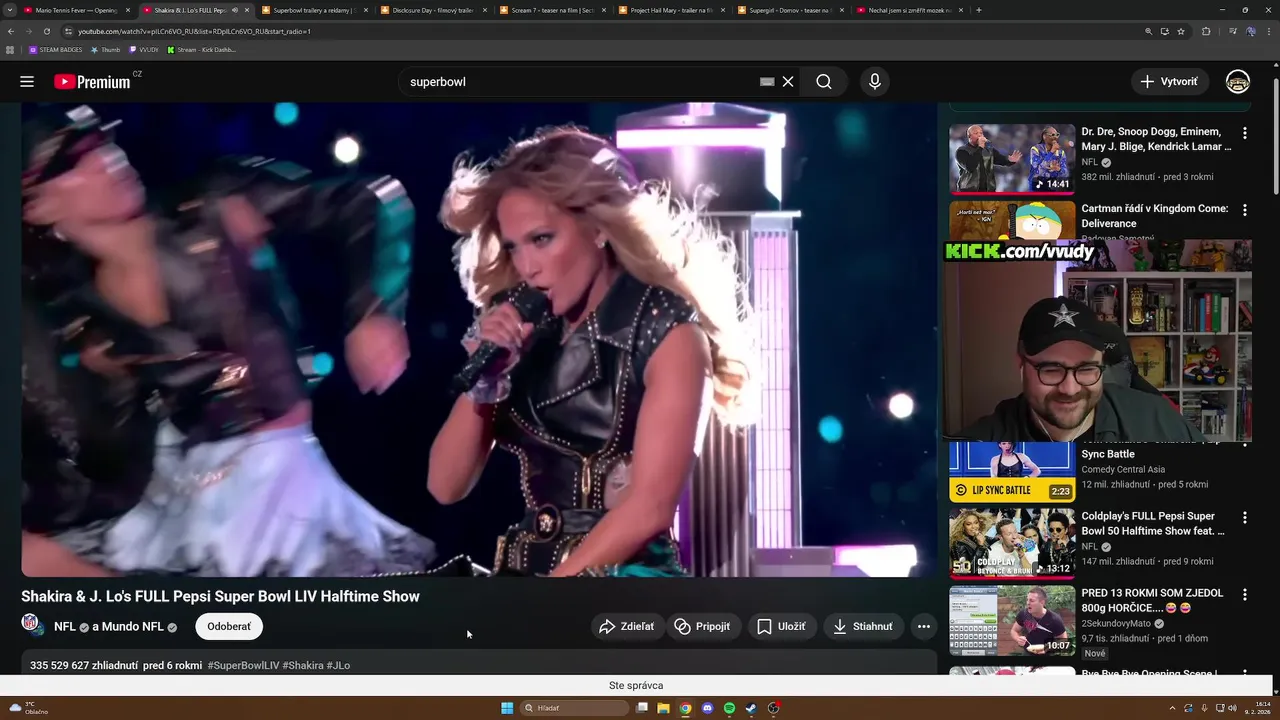Open the Thumb bookmark
The height and width of the screenshot is (720, 1280).
point(105,49)
